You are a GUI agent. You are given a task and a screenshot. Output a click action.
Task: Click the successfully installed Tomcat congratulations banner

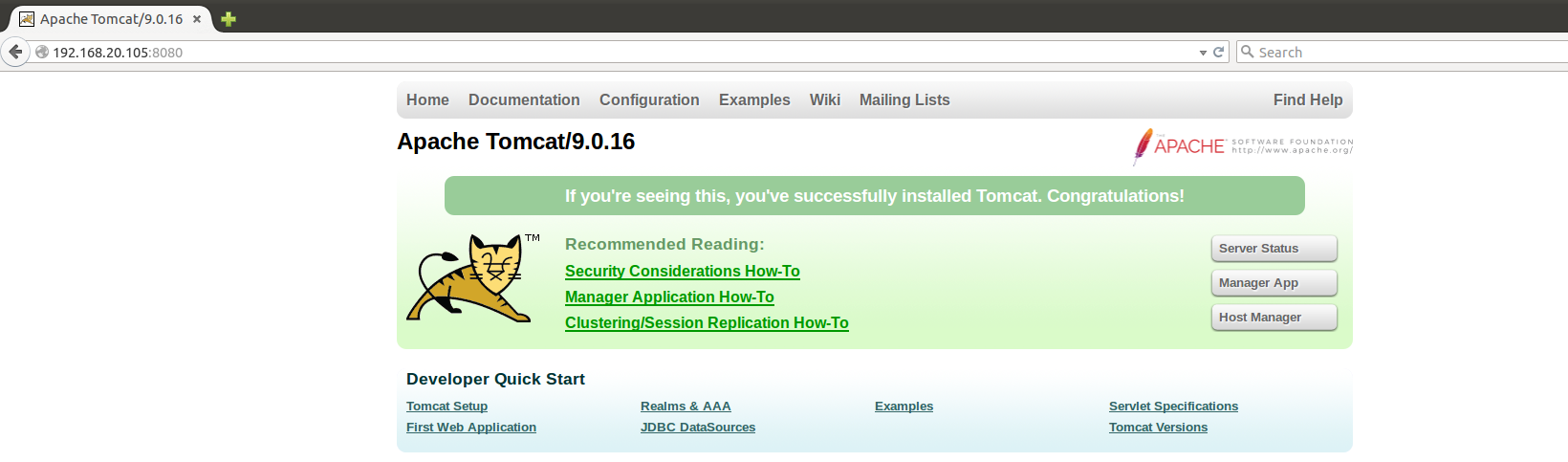tap(875, 196)
